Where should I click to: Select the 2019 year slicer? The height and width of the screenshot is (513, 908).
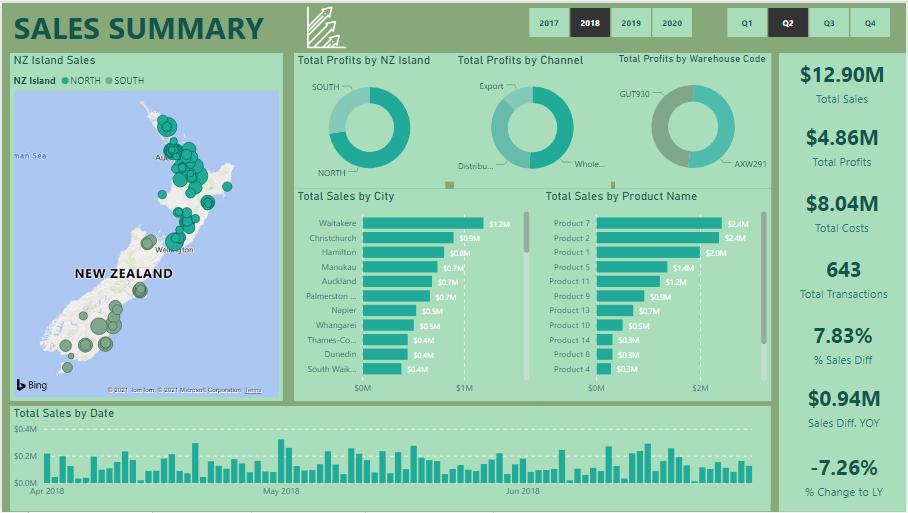[x=631, y=22]
